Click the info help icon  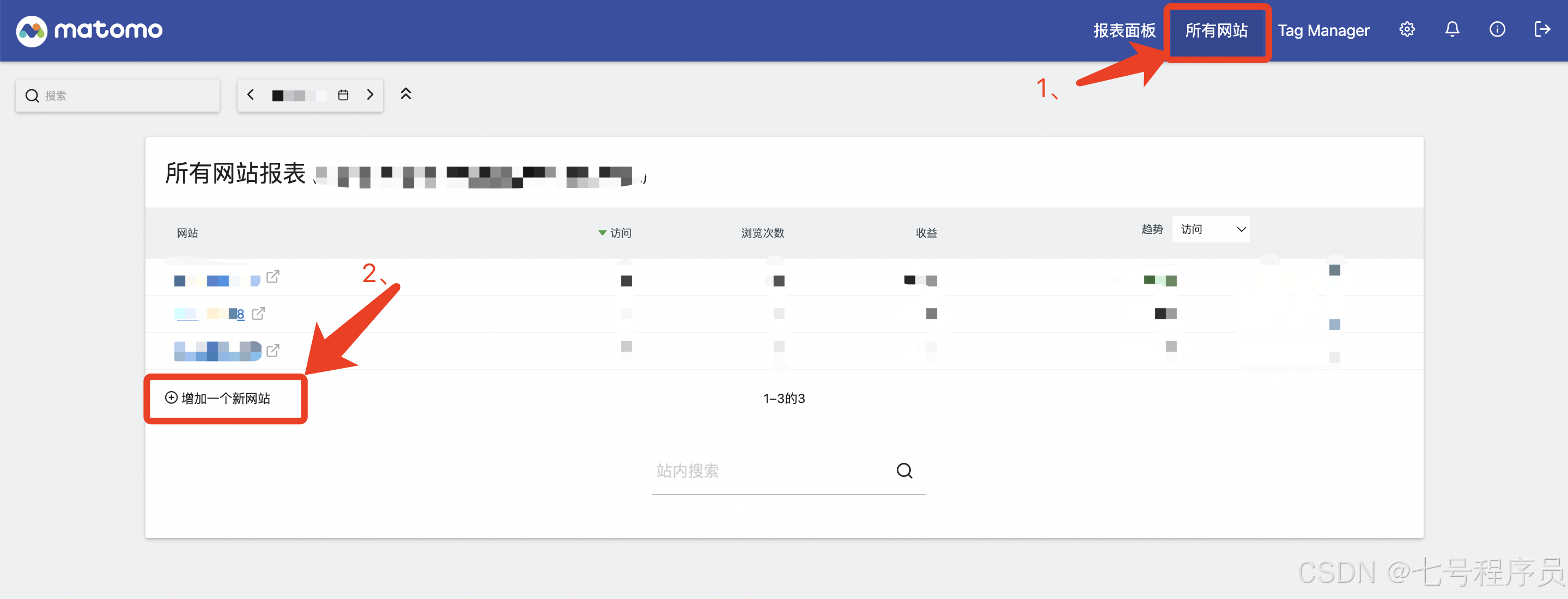(x=1497, y=29)
